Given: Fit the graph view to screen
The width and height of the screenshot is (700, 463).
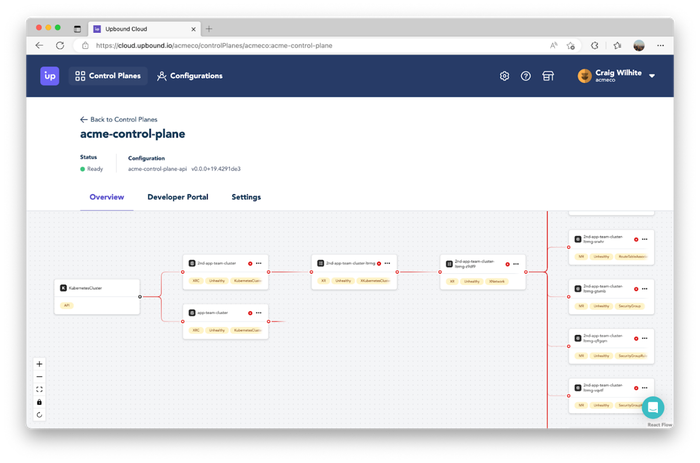Looking at the screenshot, I should click(39, 389).
